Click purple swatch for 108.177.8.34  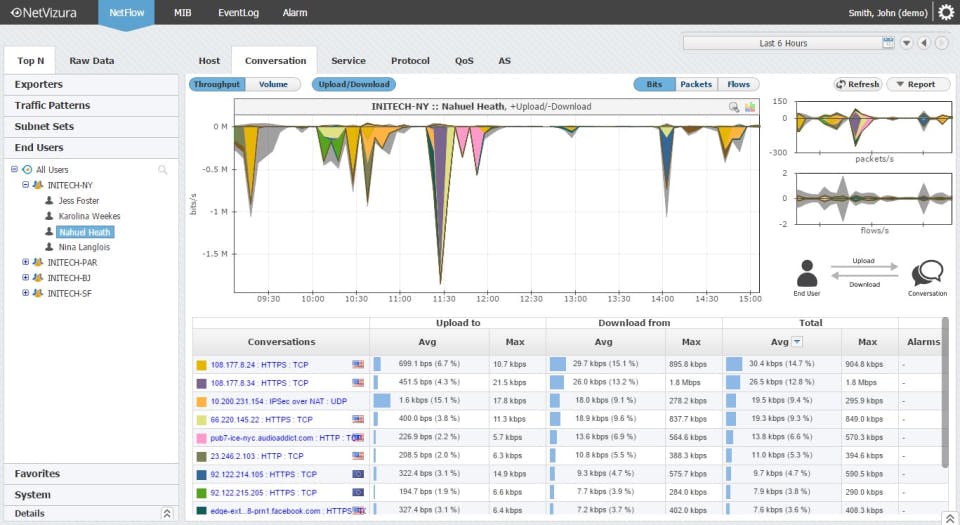pyautogui.click(x=201, y=383)
